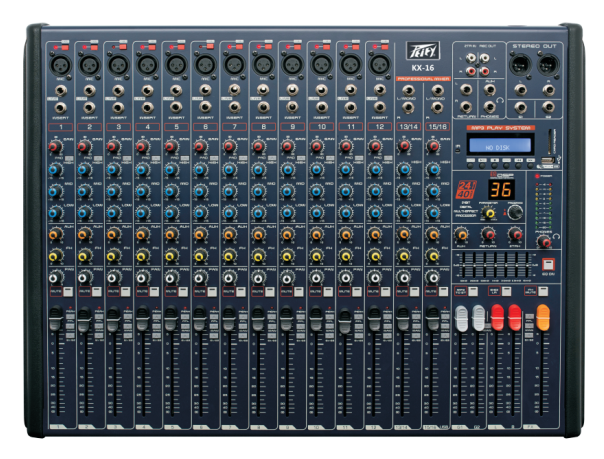Move the left red main L fader
This screenshot has height=459, width=604.
coord(497,317)
